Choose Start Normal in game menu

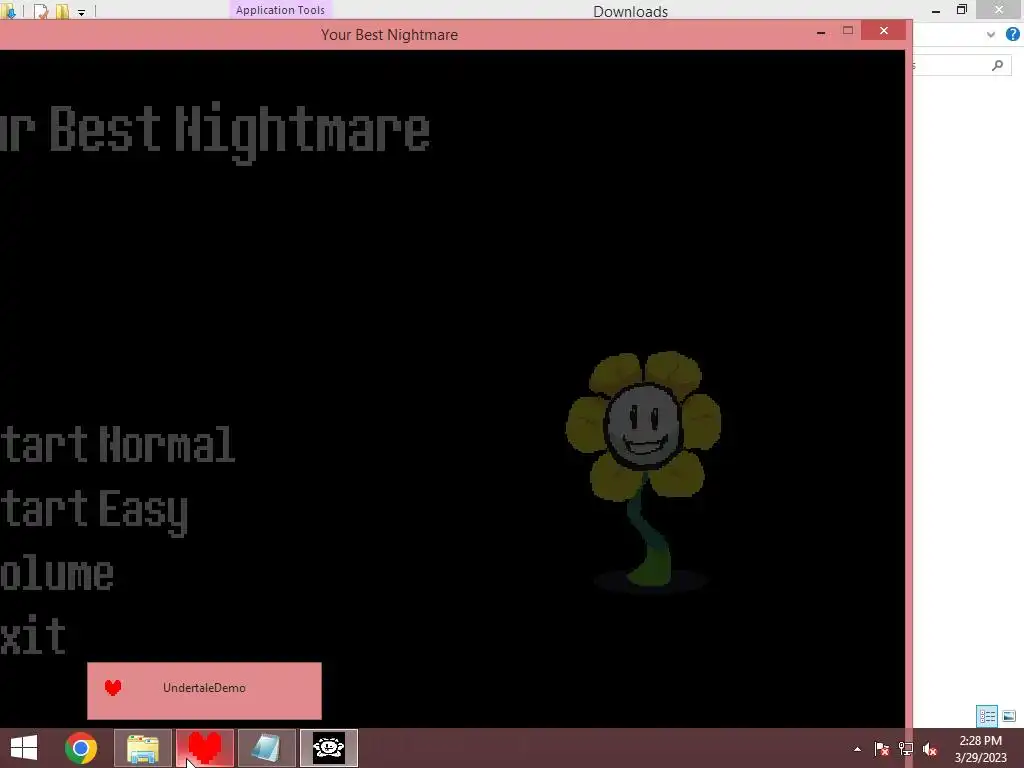pos(118,445)
